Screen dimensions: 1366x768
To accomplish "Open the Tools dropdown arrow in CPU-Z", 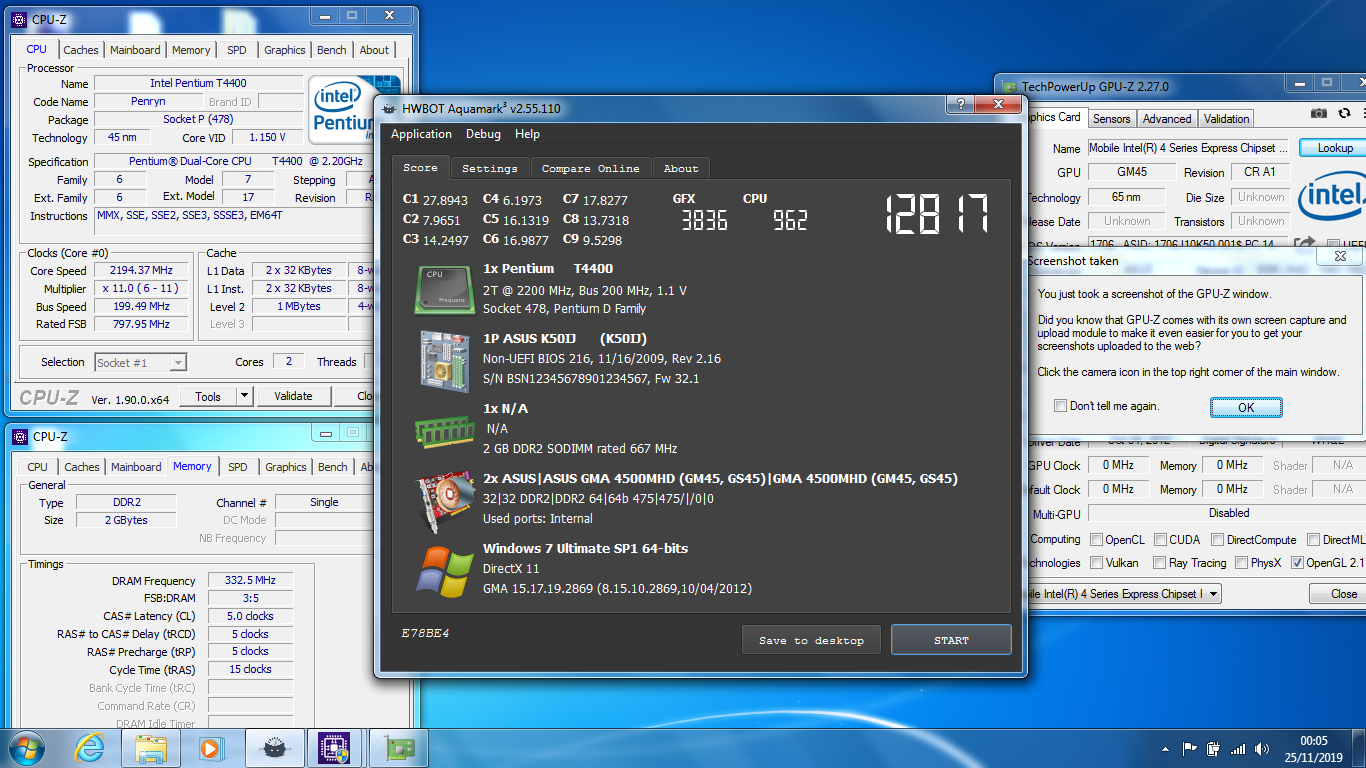I will tap(245, 396).
